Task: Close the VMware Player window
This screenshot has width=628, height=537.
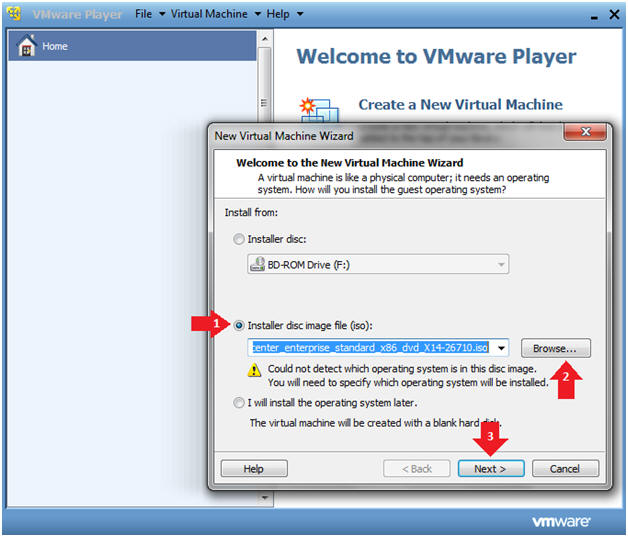Action: point(614,14)
